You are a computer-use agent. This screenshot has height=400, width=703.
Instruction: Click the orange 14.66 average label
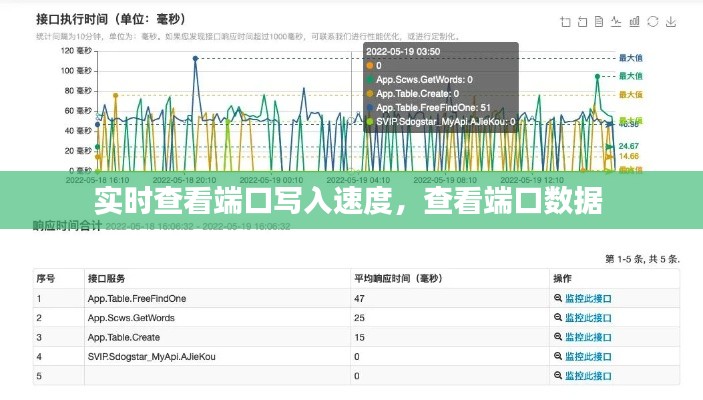coord(629,156)
